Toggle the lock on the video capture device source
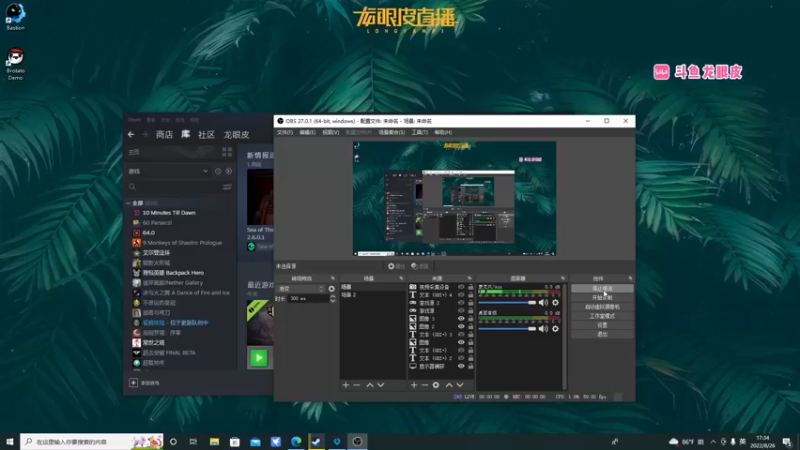The width and height of the screenshot is (800, 450). tap(470, 287)
